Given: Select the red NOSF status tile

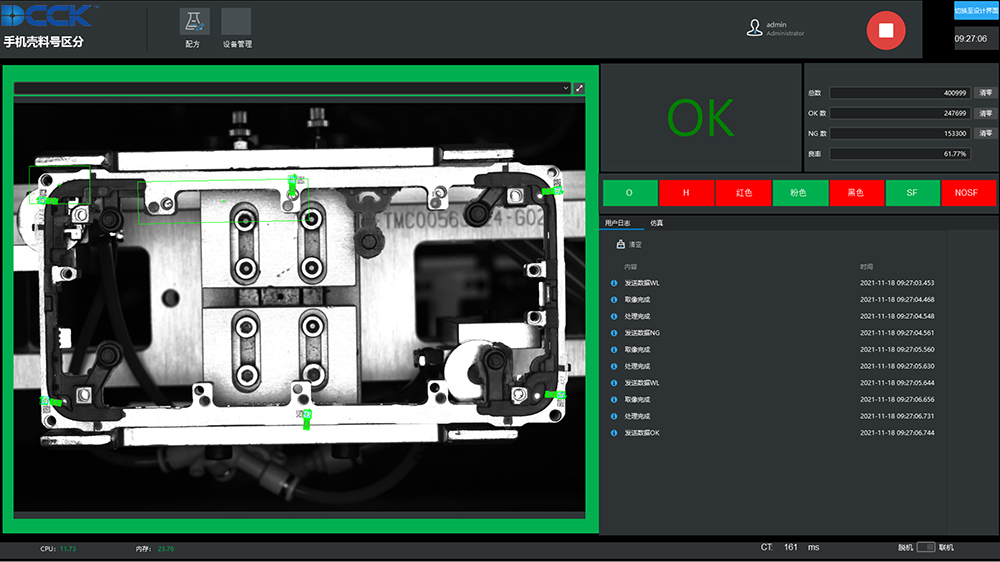Looking at the screenshot, I should (968, 192).
